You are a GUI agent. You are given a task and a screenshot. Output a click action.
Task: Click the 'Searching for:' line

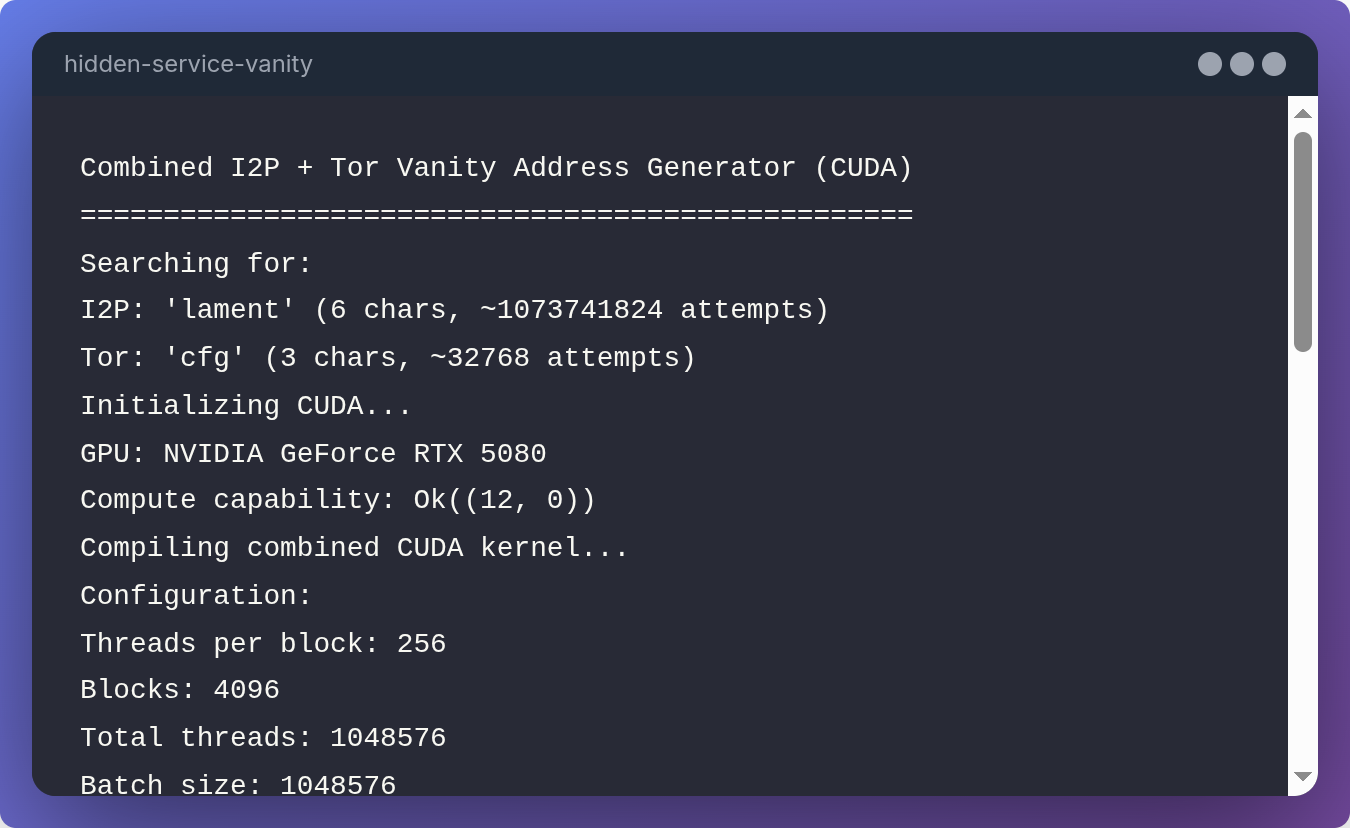[196, 264]
